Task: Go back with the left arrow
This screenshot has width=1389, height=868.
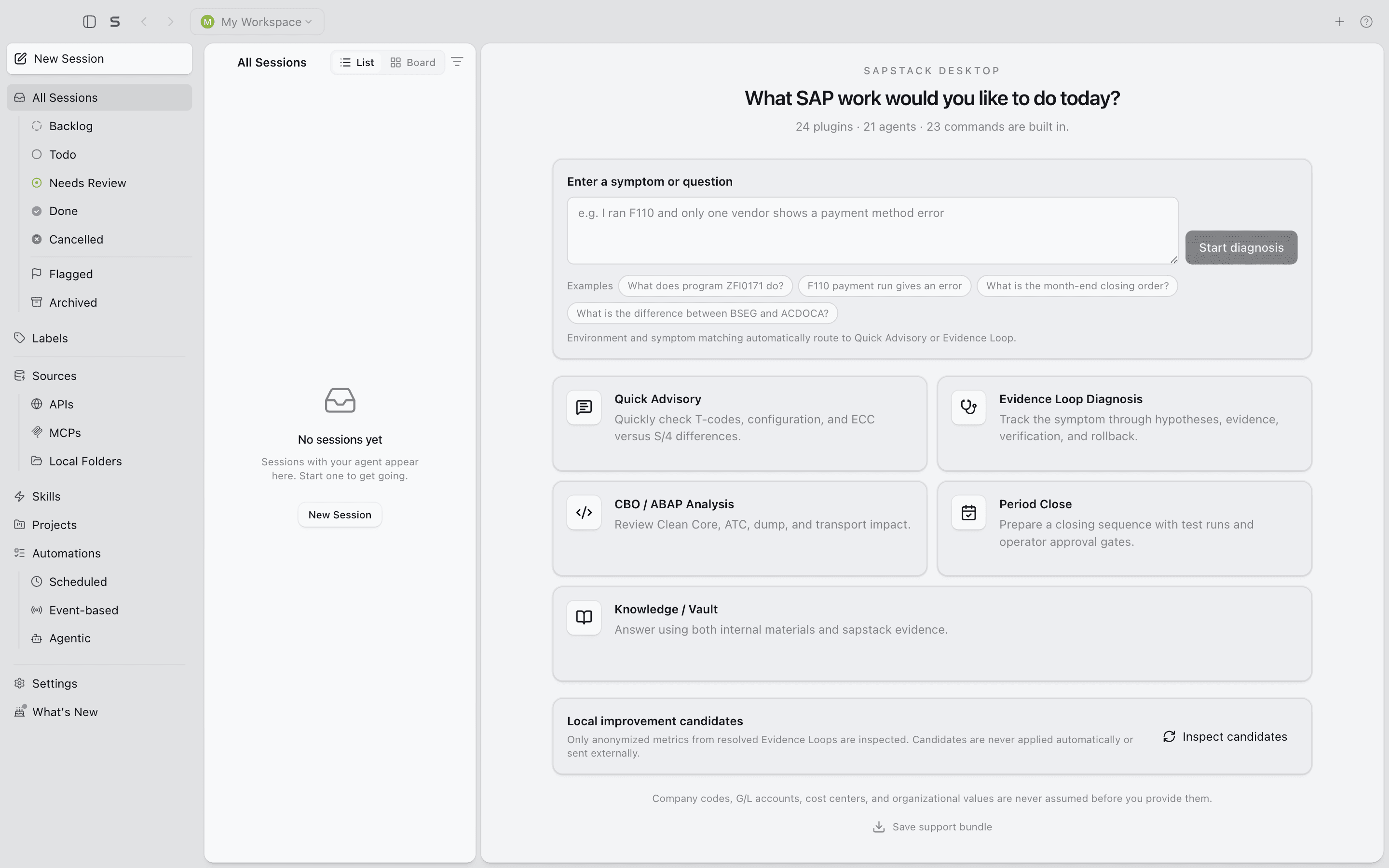Action: [144, 22]
